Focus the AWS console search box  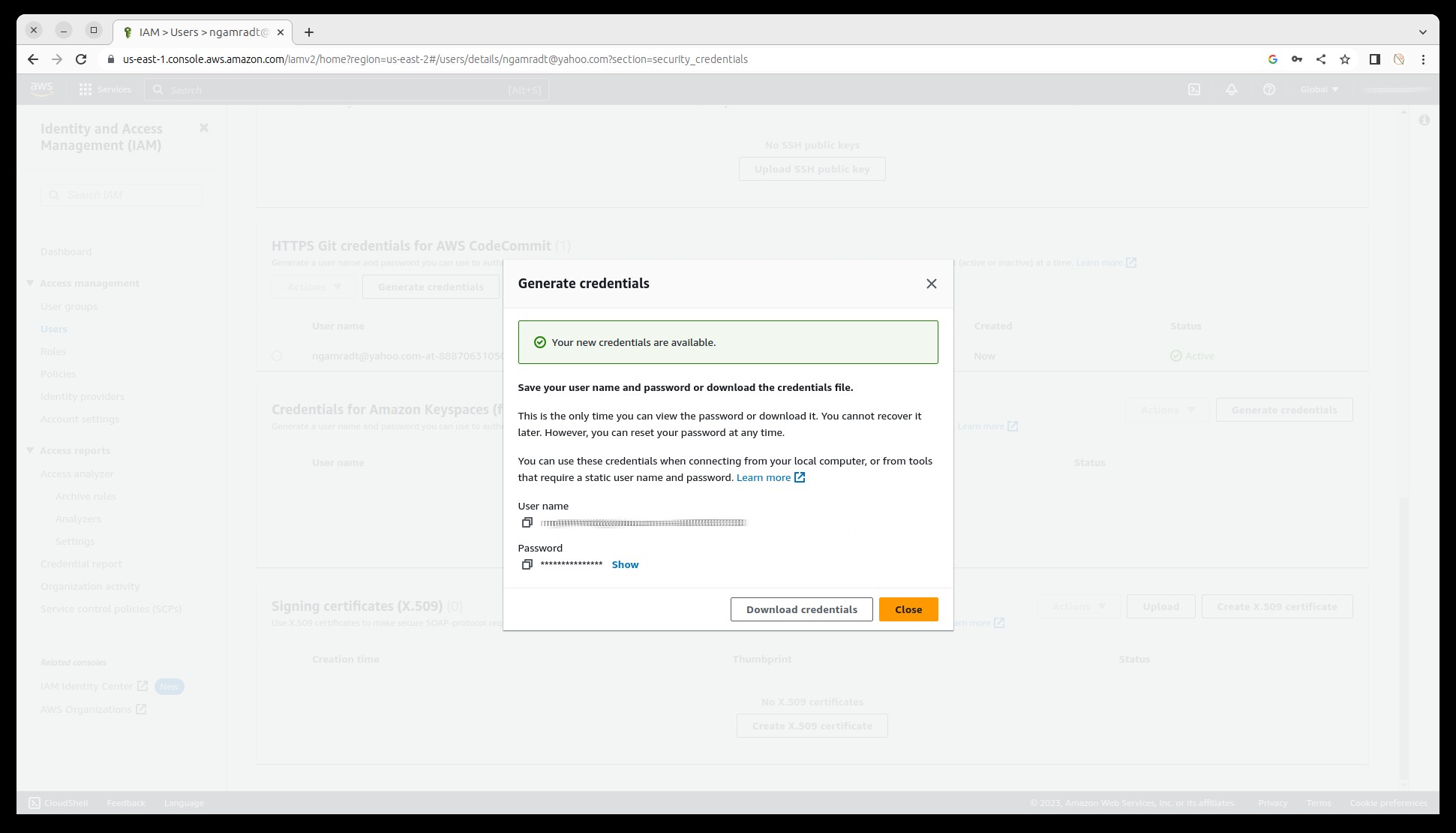coord(347,89)
